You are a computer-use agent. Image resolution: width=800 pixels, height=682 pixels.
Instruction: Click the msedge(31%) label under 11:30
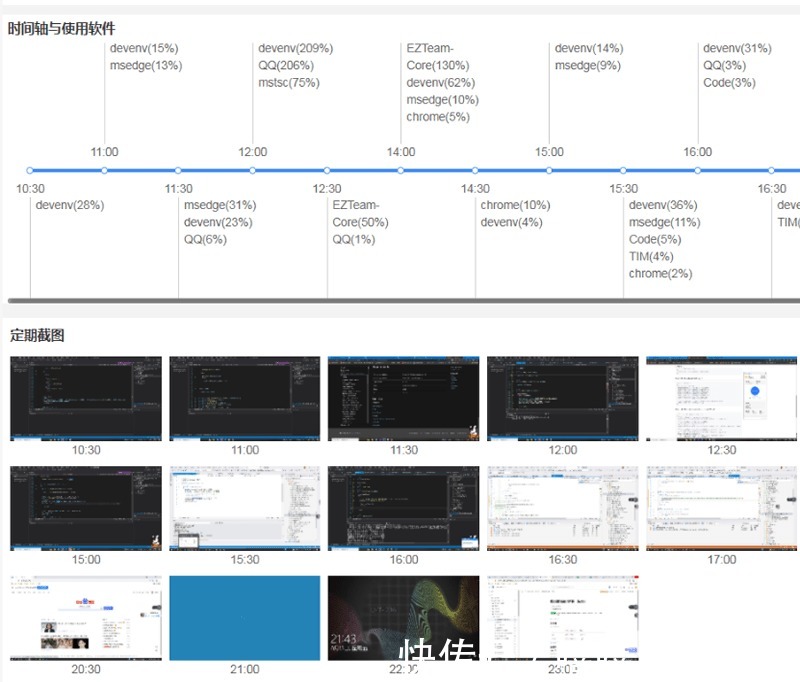220,205
